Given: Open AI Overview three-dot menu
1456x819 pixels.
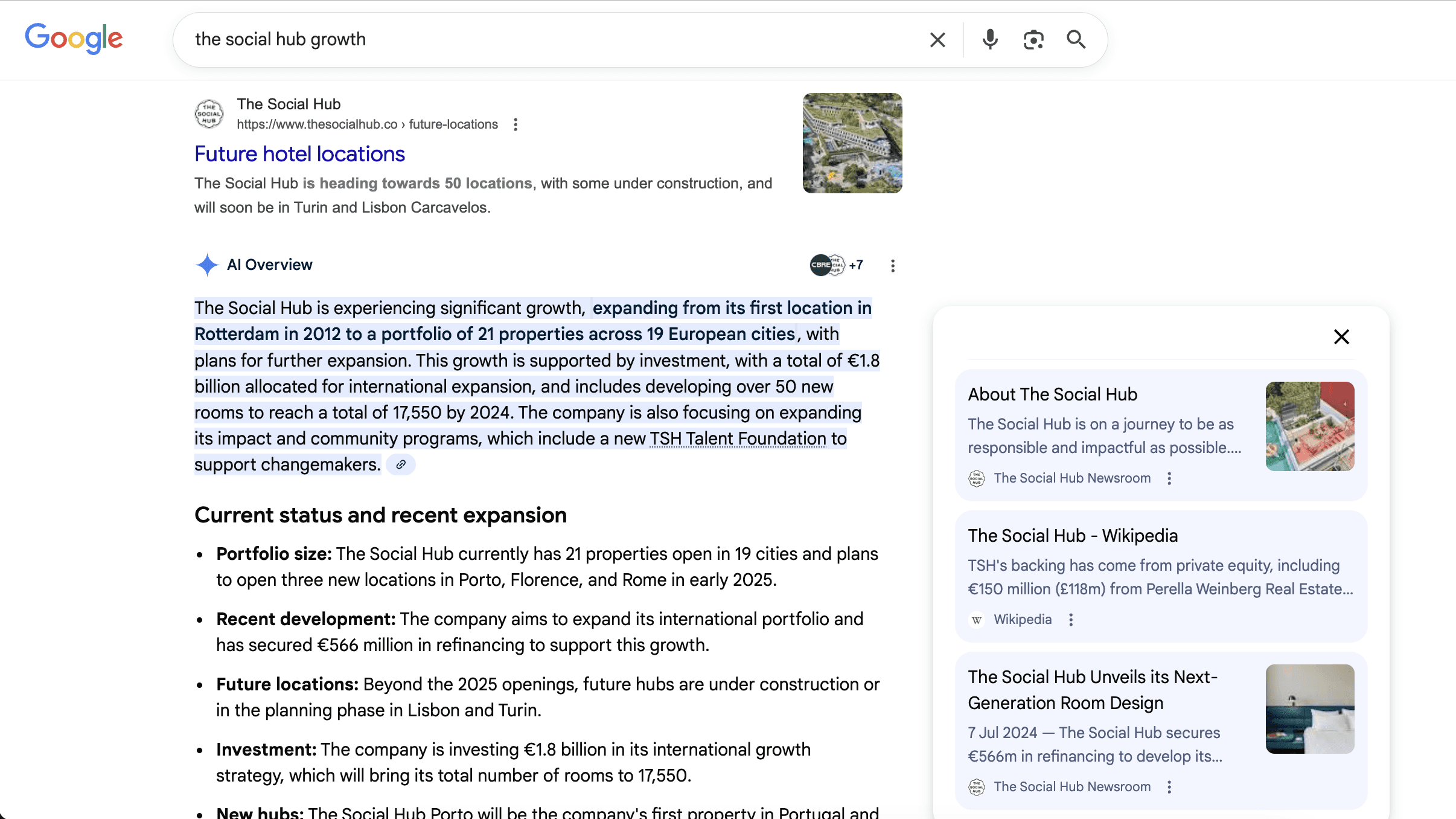Looking at the screenshot, I should 893,266.
